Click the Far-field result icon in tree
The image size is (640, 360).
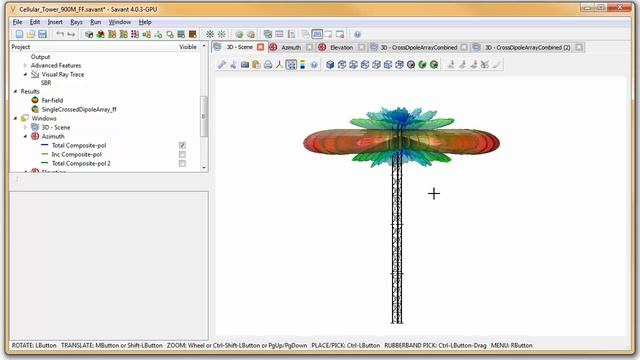click(x=35, y=100)
